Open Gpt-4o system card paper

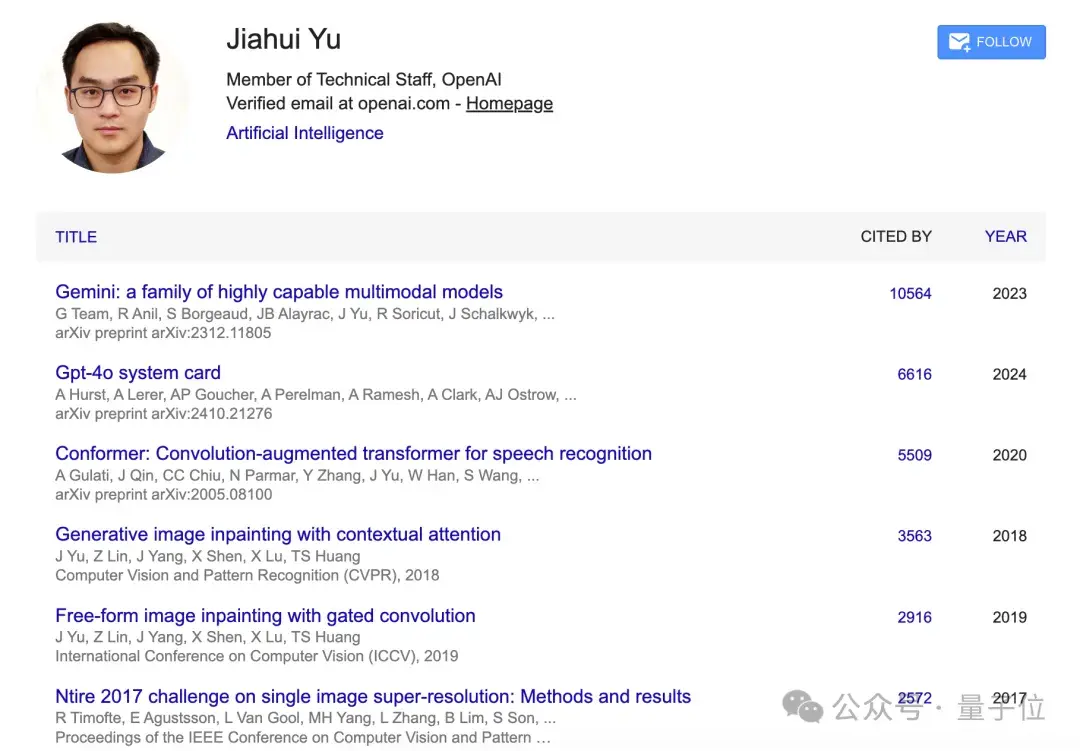tap(138, 373)
